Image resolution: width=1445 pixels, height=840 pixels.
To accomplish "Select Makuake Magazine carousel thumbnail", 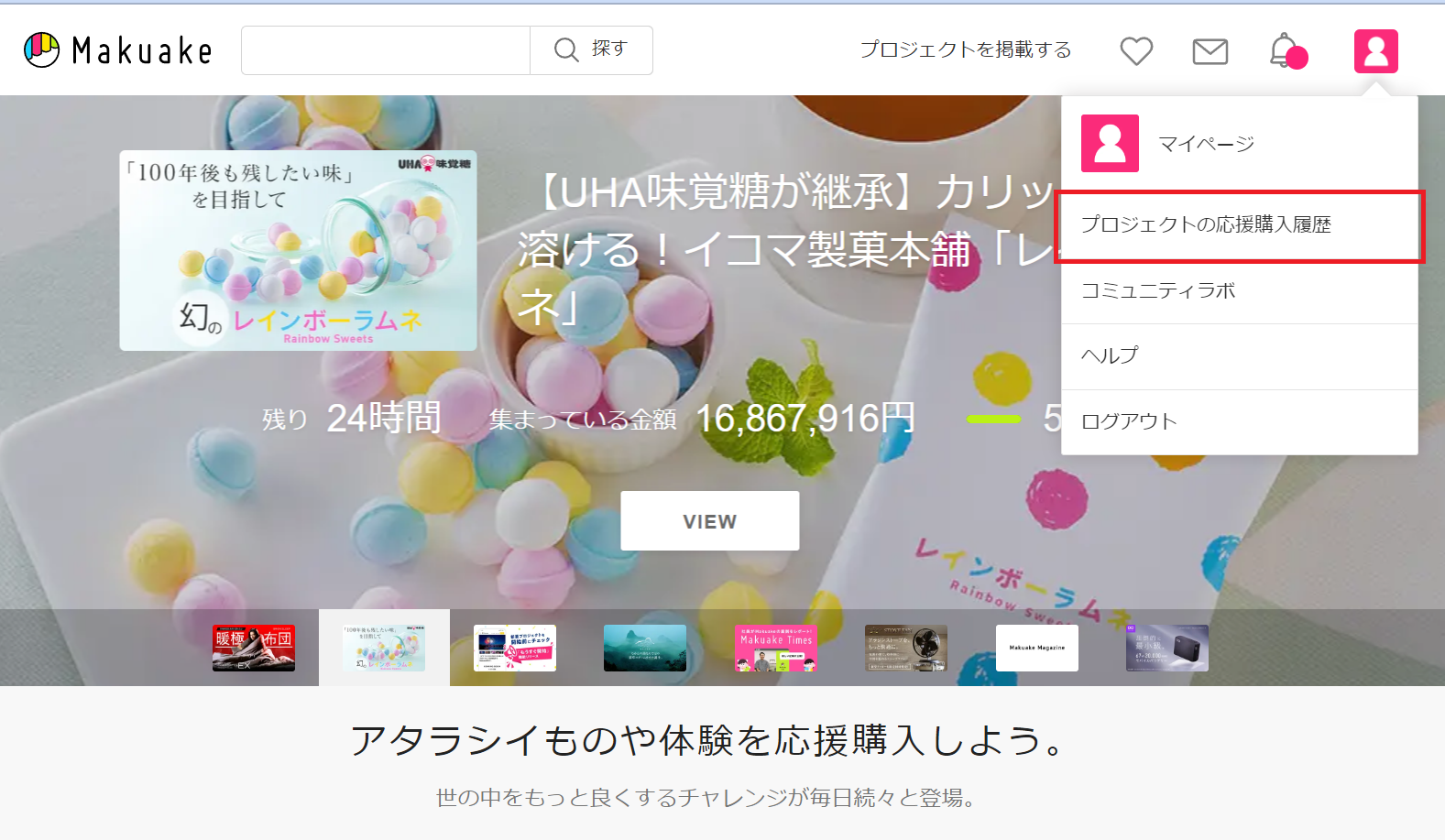I will pyautogui.click(x=1037, y=649).
